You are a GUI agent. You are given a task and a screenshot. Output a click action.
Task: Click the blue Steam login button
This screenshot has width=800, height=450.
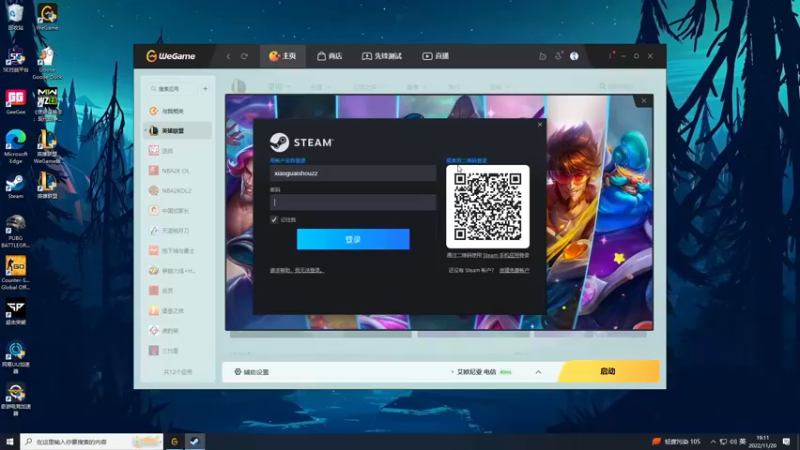point(353,239)
